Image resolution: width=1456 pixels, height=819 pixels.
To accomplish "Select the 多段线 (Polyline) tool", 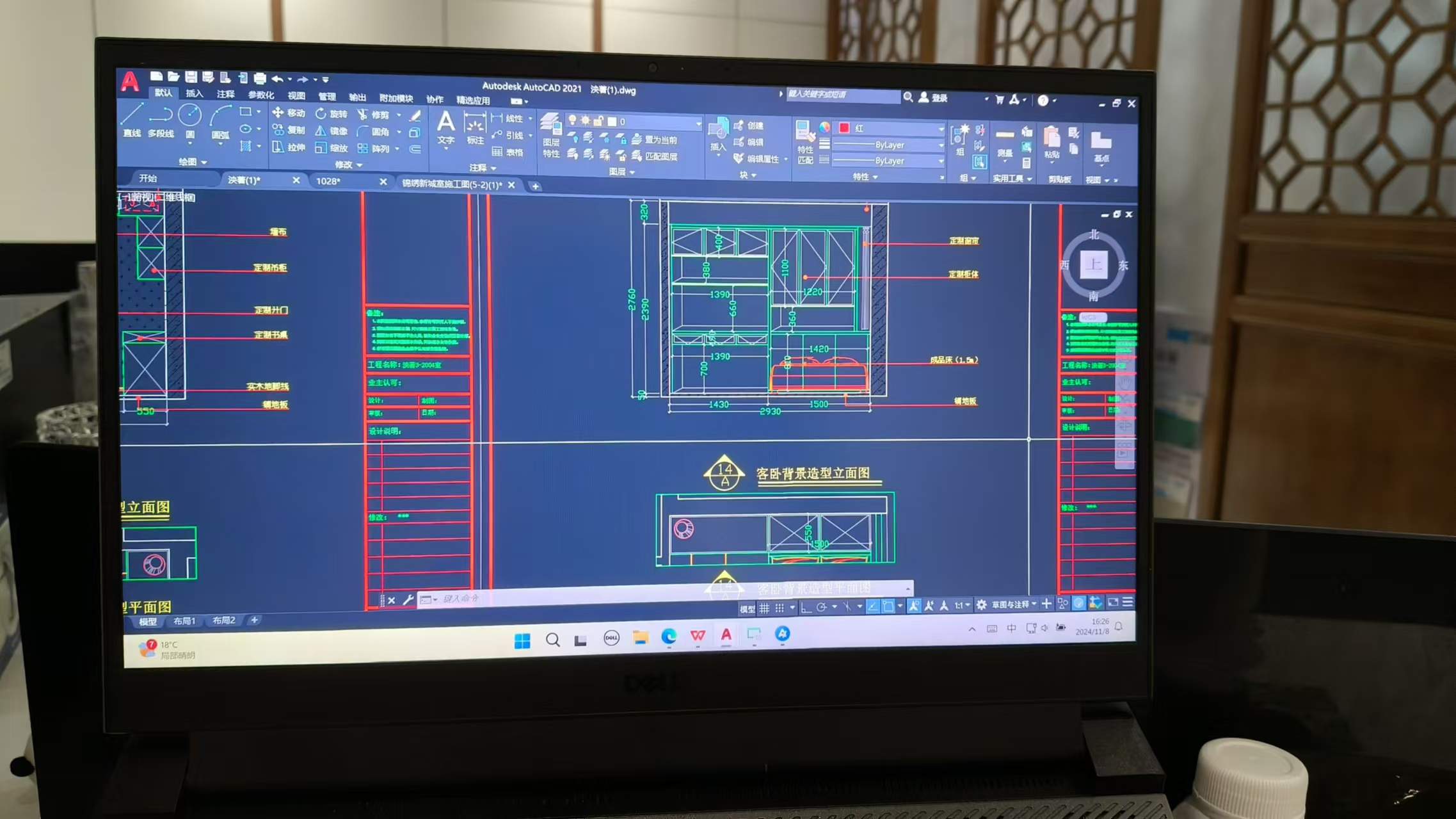I will coord(160,120).
